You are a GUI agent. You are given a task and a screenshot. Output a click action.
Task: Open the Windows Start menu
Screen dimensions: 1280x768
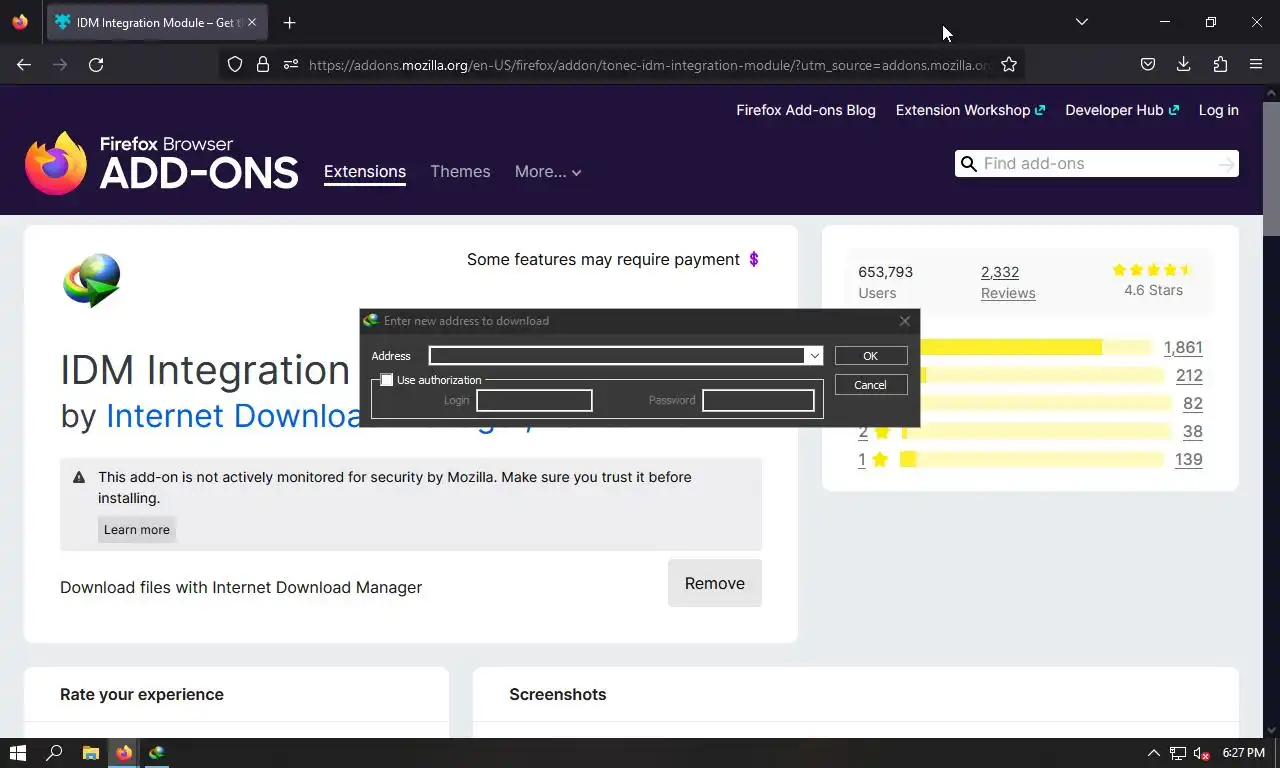tap(18, 753)
